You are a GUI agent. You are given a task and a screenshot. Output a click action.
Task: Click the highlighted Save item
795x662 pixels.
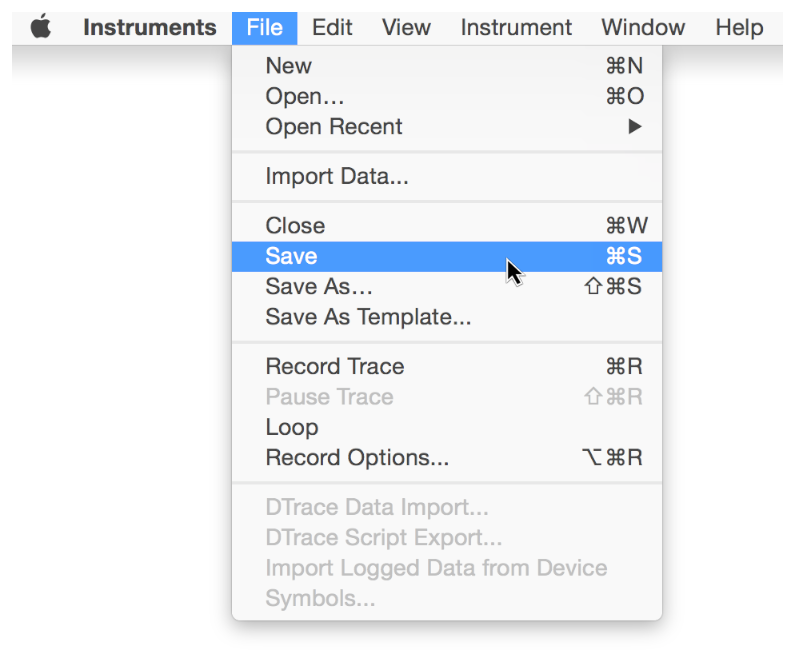pyautogui.click(x=291, y=256)
